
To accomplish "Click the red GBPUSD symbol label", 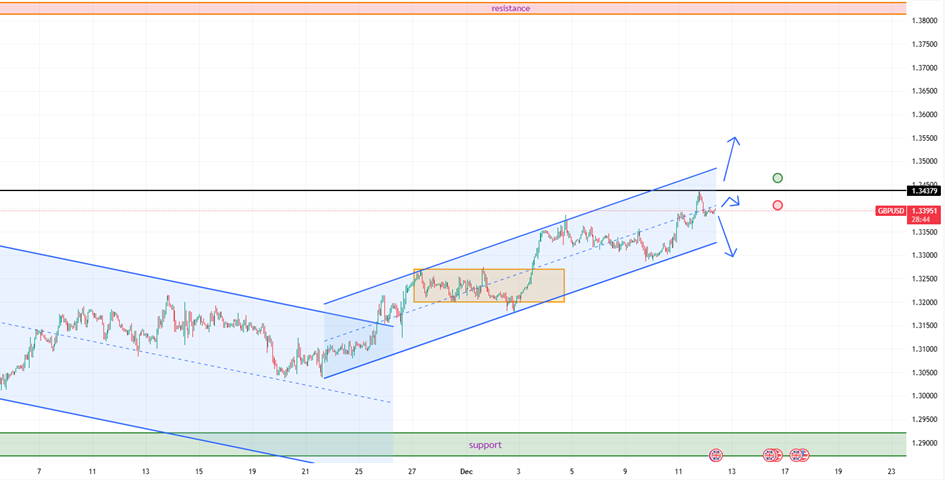I will click(891, 211).
